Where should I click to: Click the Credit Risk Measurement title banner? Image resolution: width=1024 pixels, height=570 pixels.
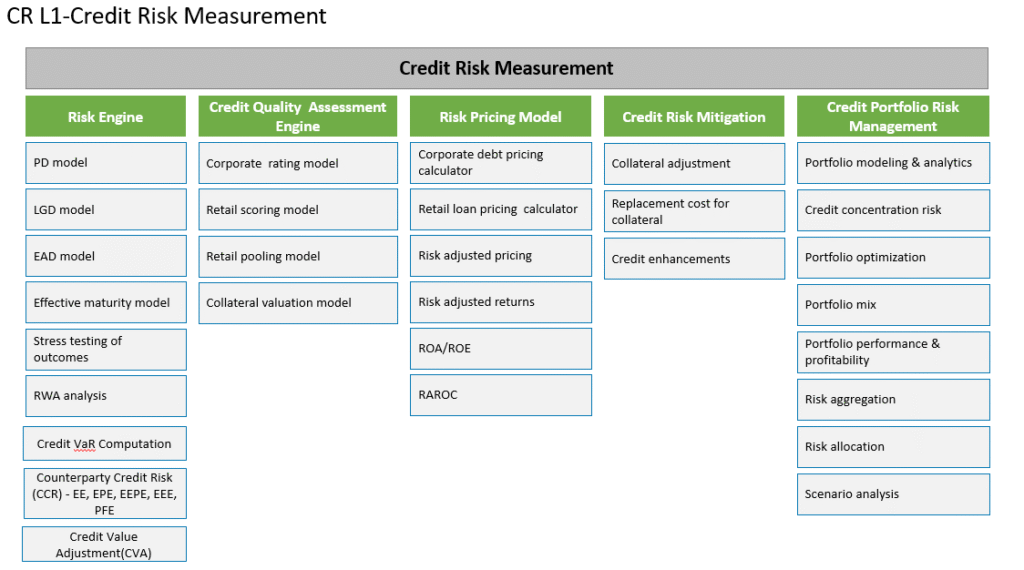pos(507,68)
